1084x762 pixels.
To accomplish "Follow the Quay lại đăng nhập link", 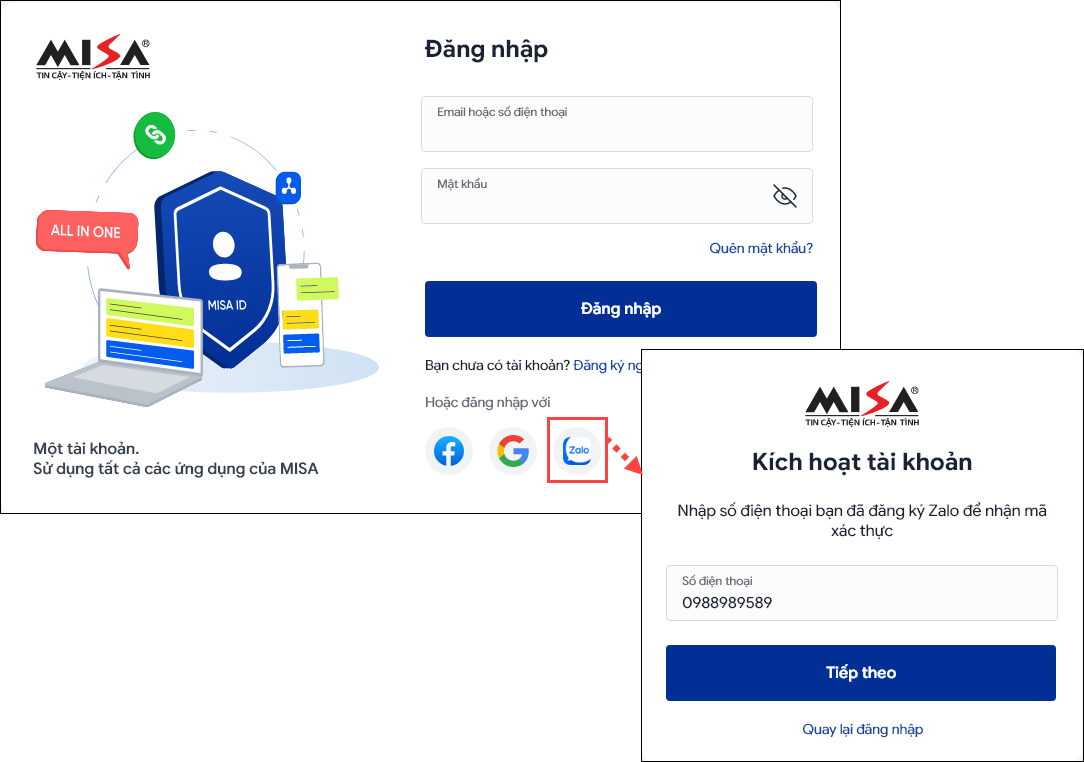I will click(x=862, y=729).
